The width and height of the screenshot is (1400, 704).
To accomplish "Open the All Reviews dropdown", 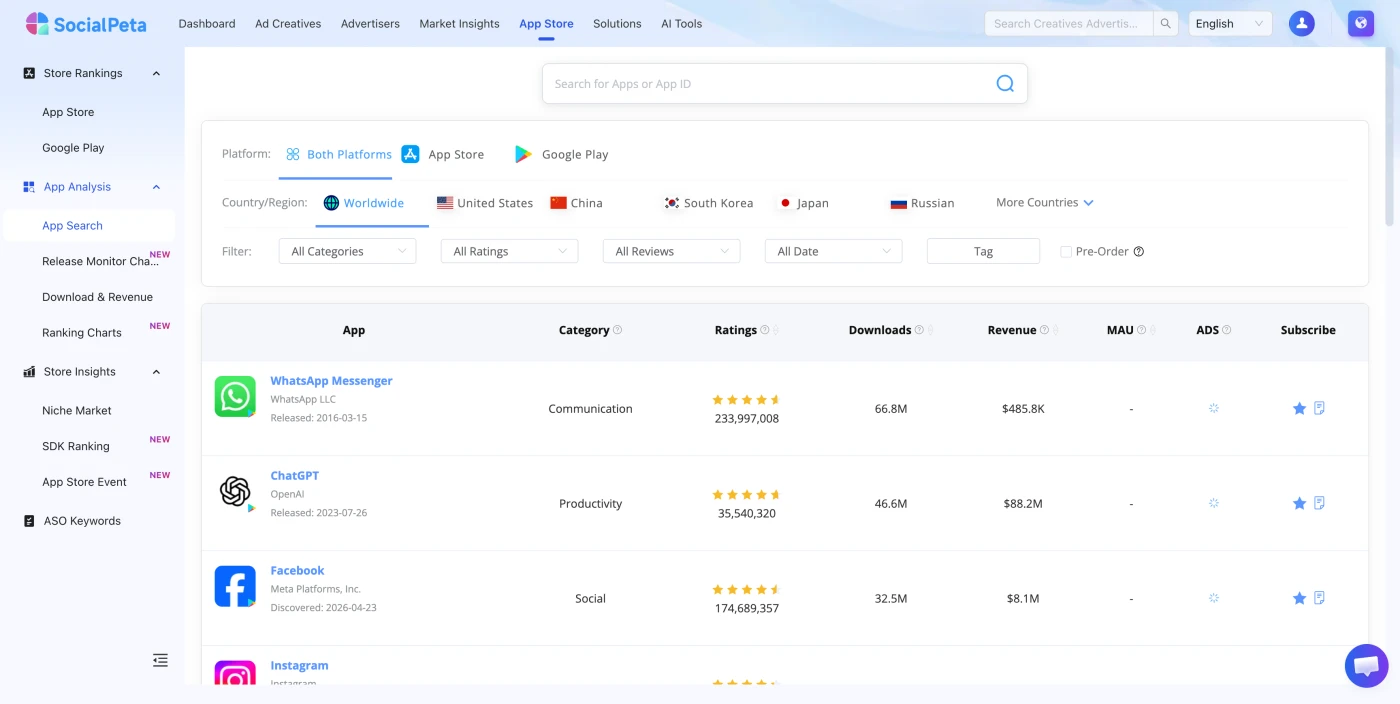I will click(x=671, y=252).
